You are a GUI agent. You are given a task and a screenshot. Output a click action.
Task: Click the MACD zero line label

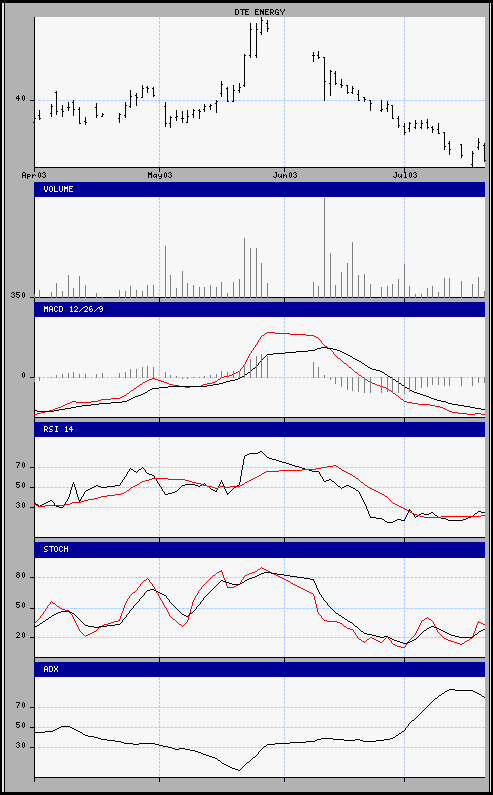[23, 376]
